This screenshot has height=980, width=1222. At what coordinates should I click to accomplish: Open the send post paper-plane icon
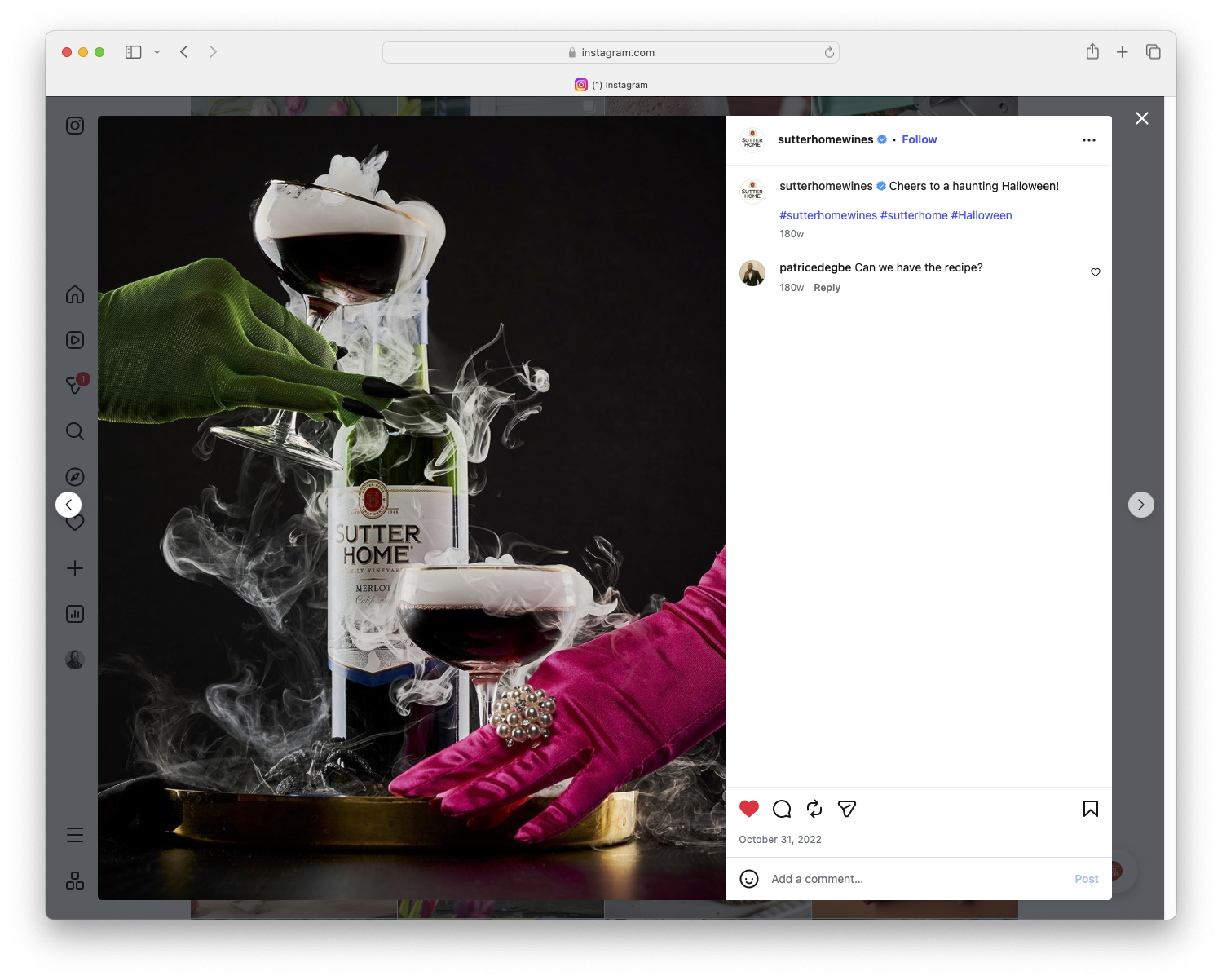pos(847,809)
